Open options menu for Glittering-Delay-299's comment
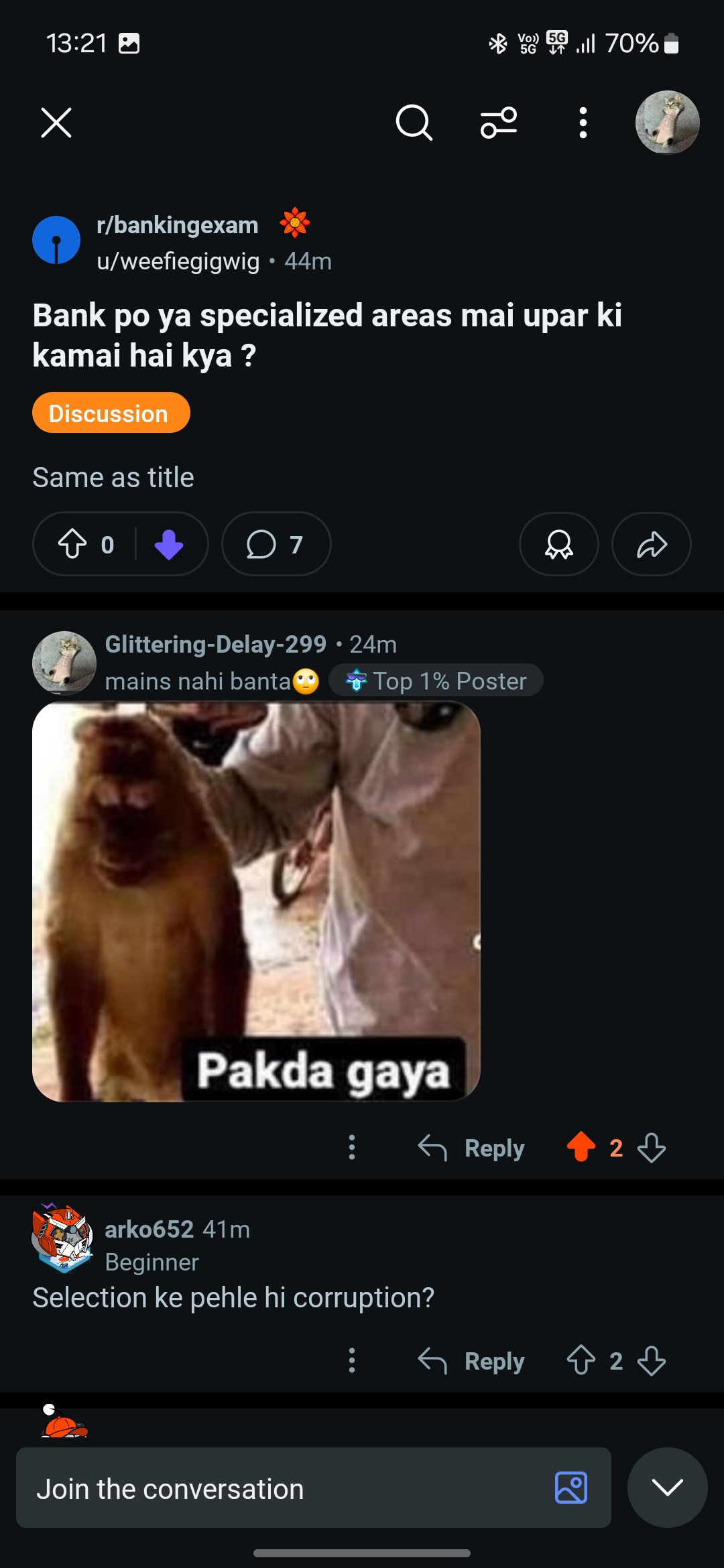Viewport: 724px width, 1568px height. (352, 1147)
